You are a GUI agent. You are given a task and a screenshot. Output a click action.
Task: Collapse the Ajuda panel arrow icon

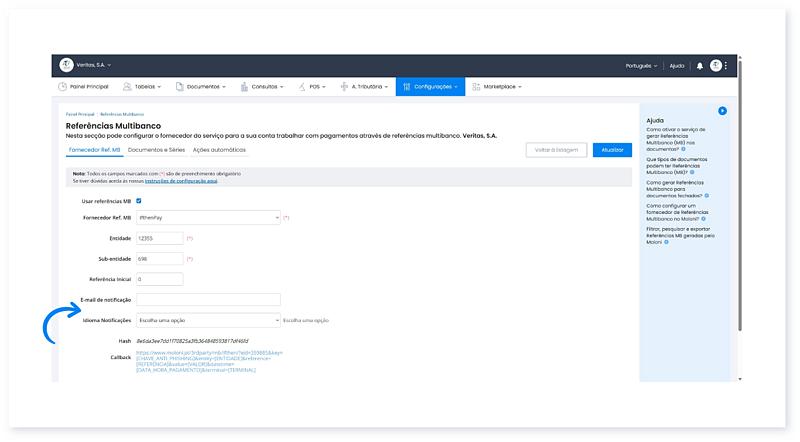[722, 111]
